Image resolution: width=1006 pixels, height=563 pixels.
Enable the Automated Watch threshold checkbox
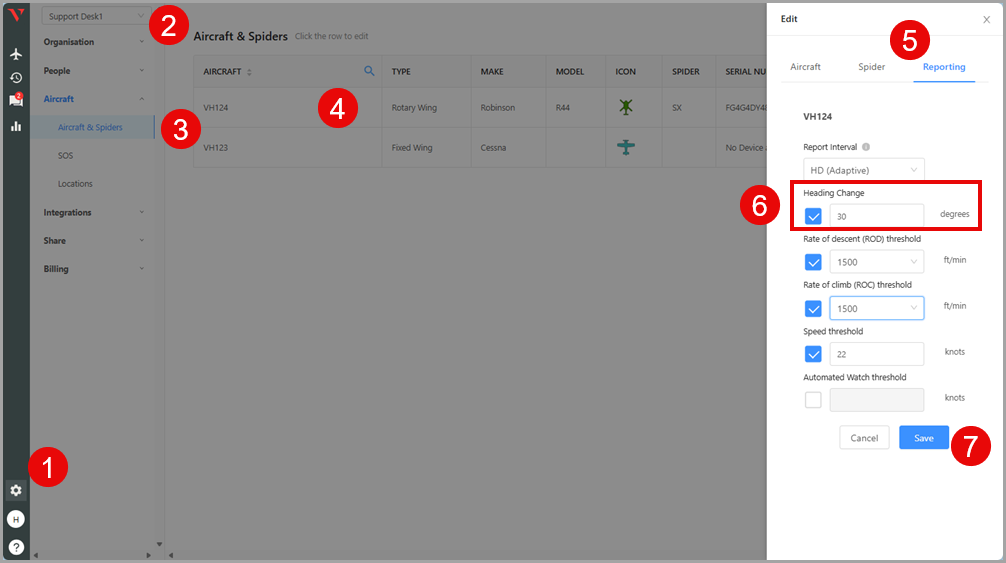[x=813, y=400]
